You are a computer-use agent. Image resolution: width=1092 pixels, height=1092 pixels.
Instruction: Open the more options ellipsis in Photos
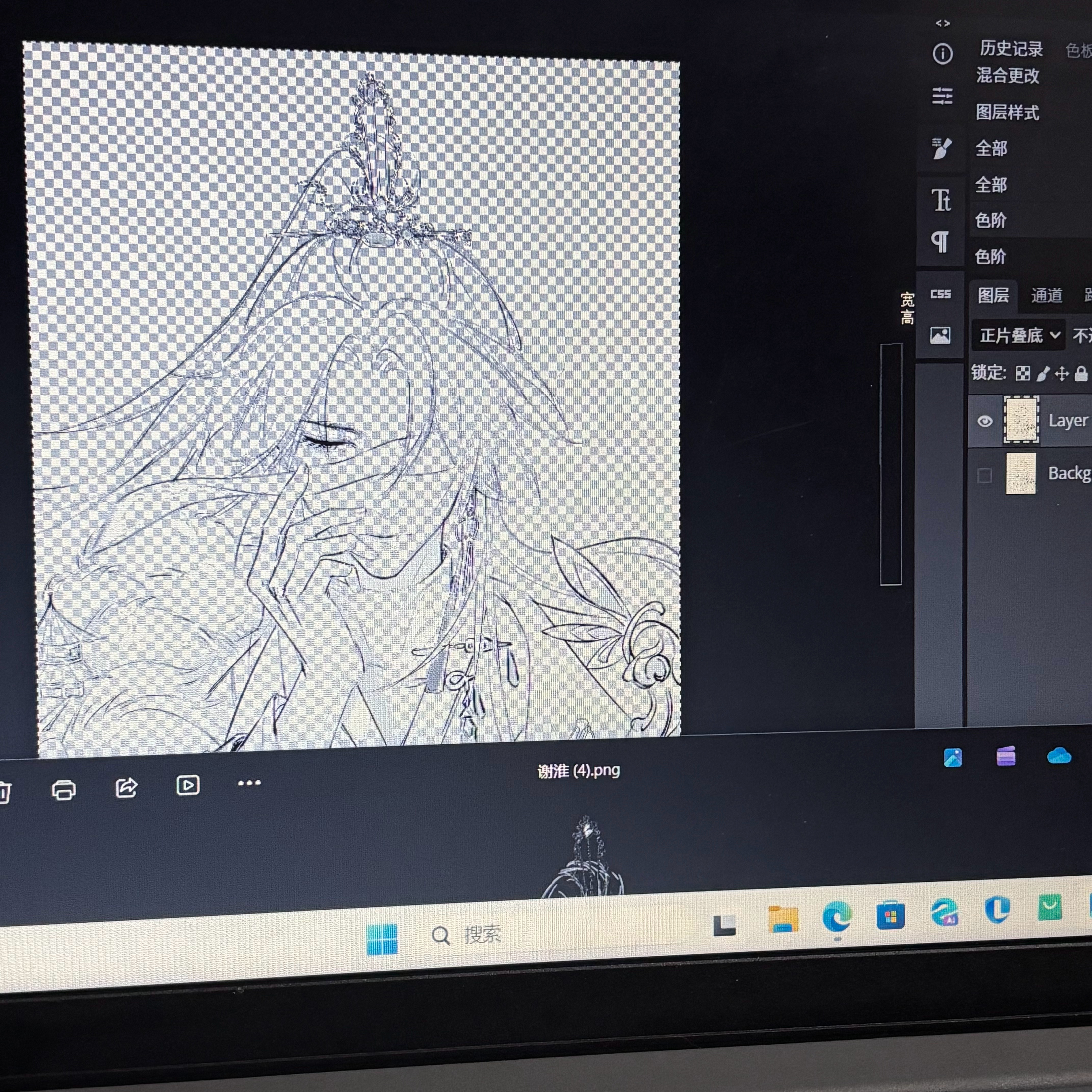pyautogui.click(x=249, y=783)
